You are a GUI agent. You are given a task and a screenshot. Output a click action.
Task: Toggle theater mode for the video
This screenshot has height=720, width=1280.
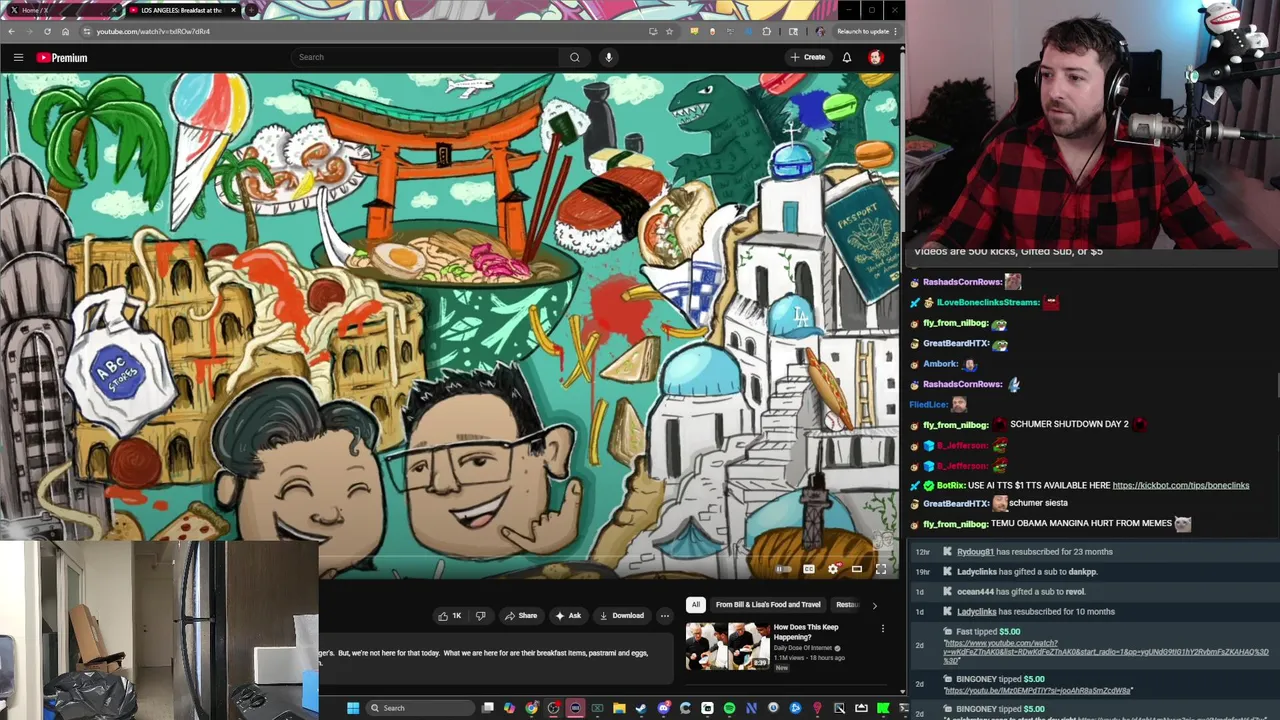tap(857, 569)
